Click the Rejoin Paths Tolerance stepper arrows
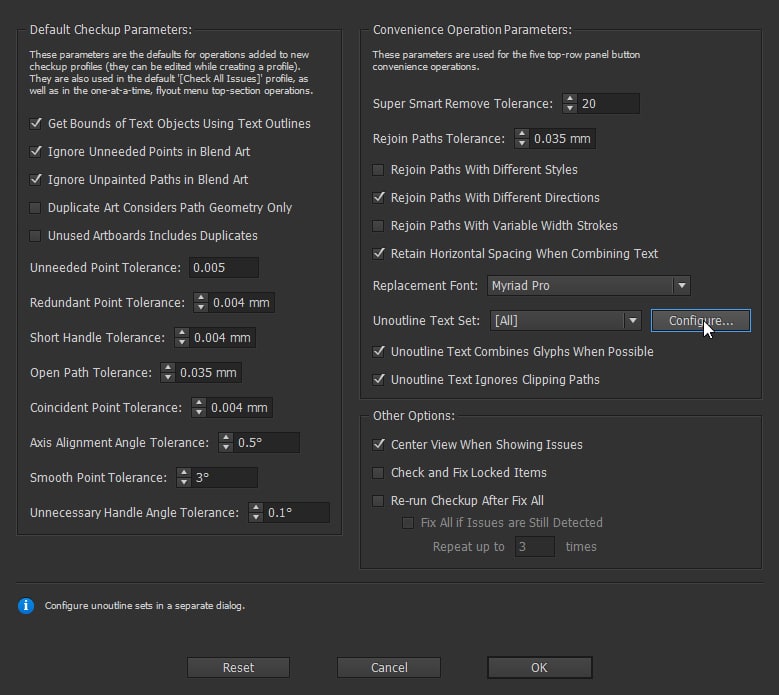This screenshot has height=695, width=779. coord(522,139)
